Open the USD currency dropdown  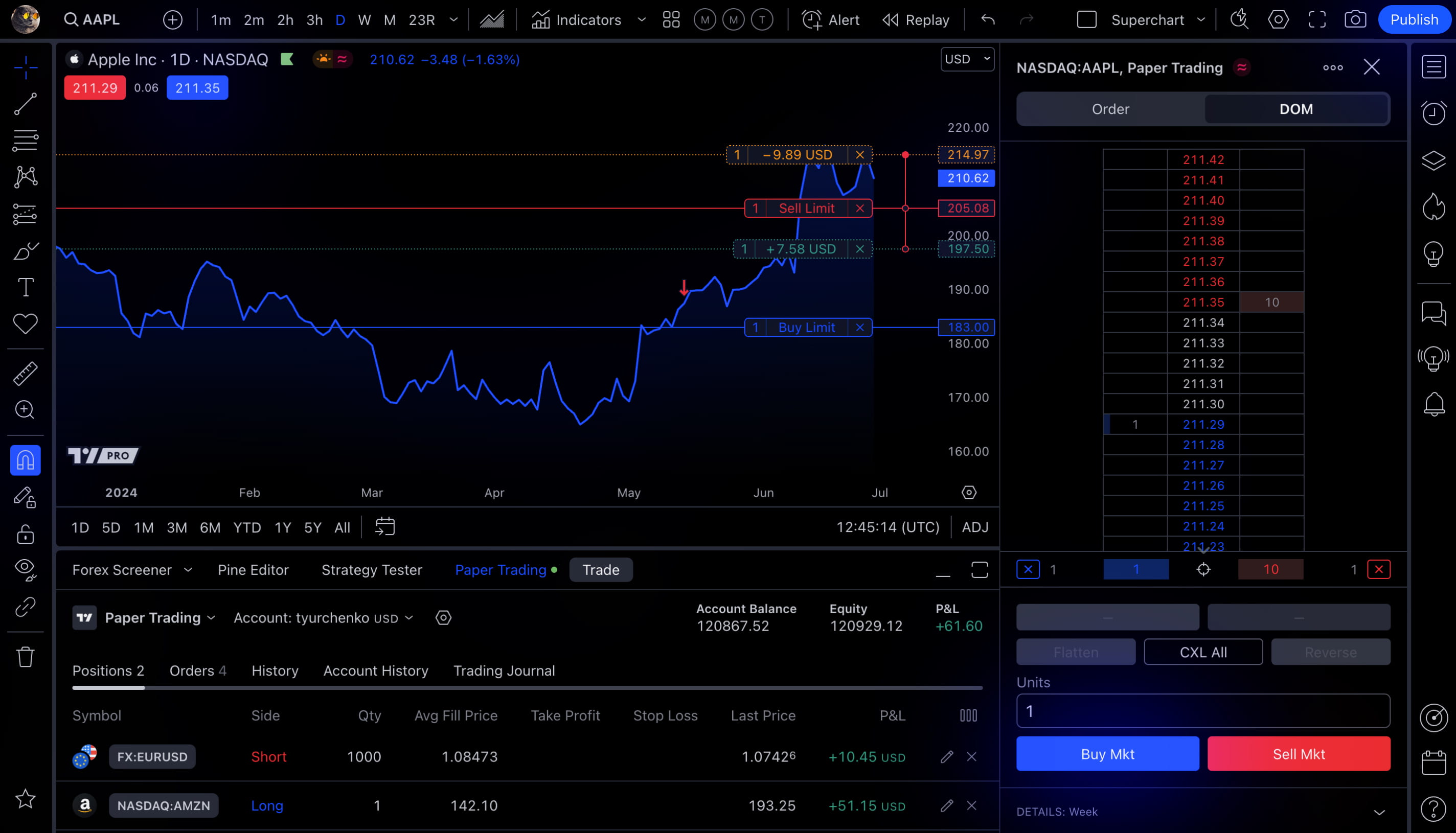967,59
